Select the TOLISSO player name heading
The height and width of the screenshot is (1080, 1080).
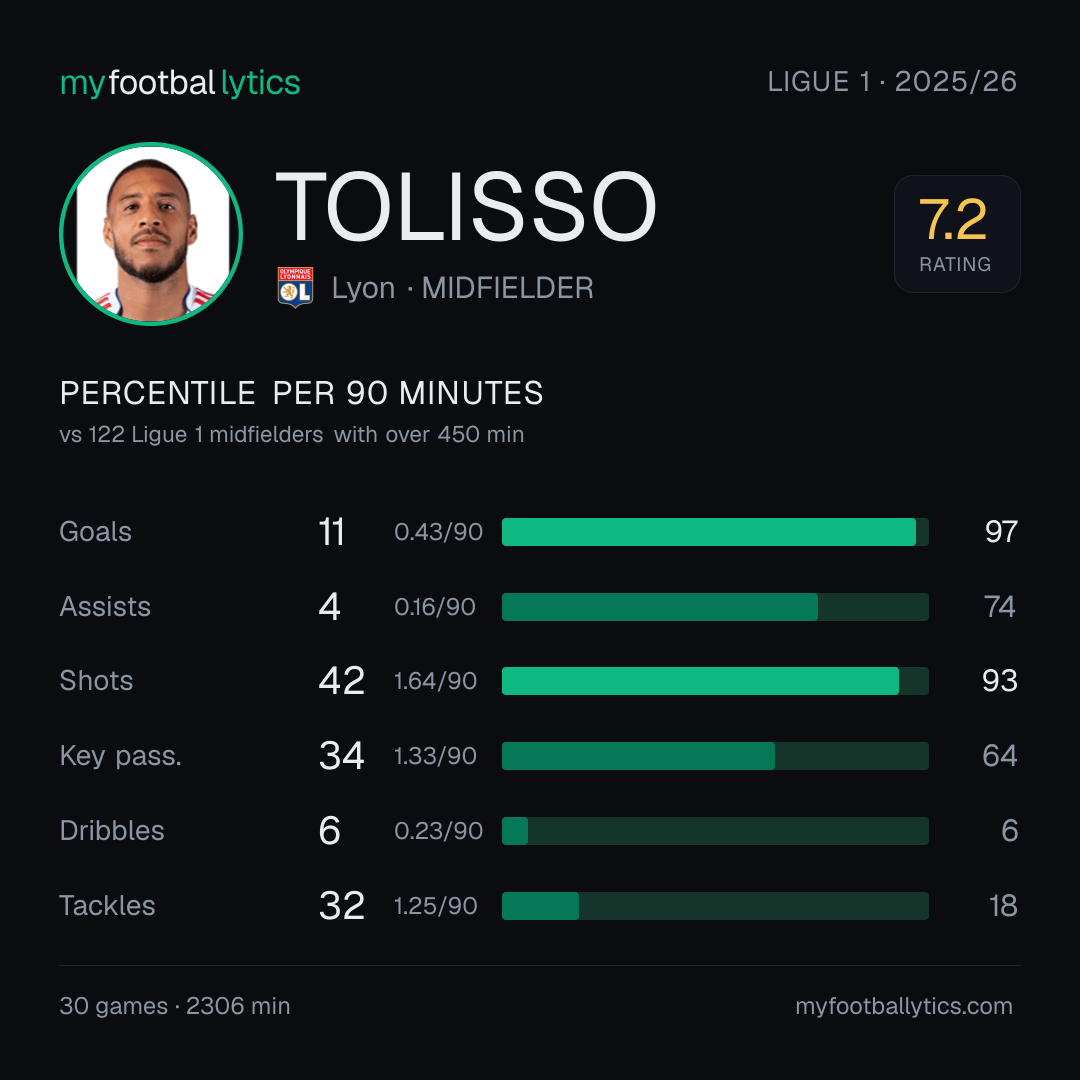click(x=466, y=207)
